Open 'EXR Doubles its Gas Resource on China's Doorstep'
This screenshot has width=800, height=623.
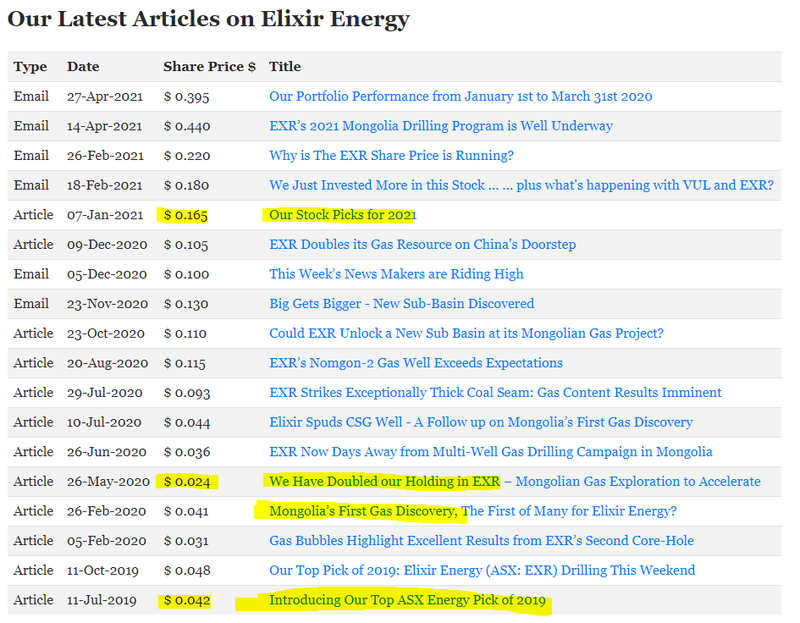[x=422, y=244]
